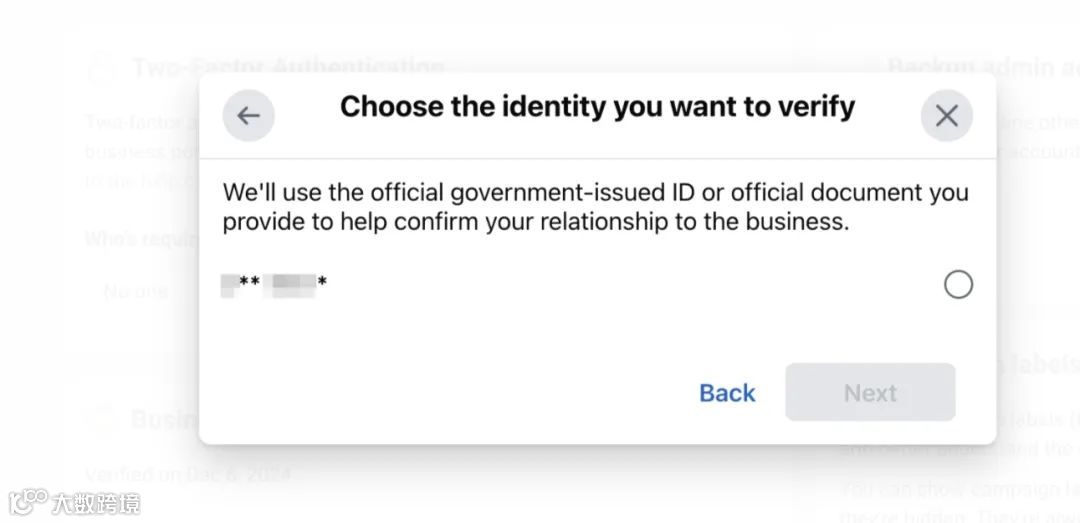Click the "Choose the identity you want to verify" title
The height and width of the screenshot is (523, 1080).
pyautogui.click(x=597, y=107)
